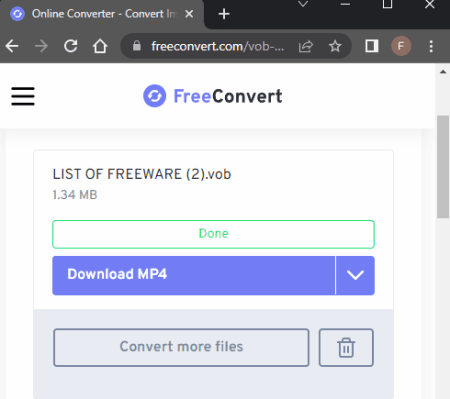The width and height of the screenshot is (450, 399).
Task: Click the page scrollbar thumb
Action: coord(443,167)
